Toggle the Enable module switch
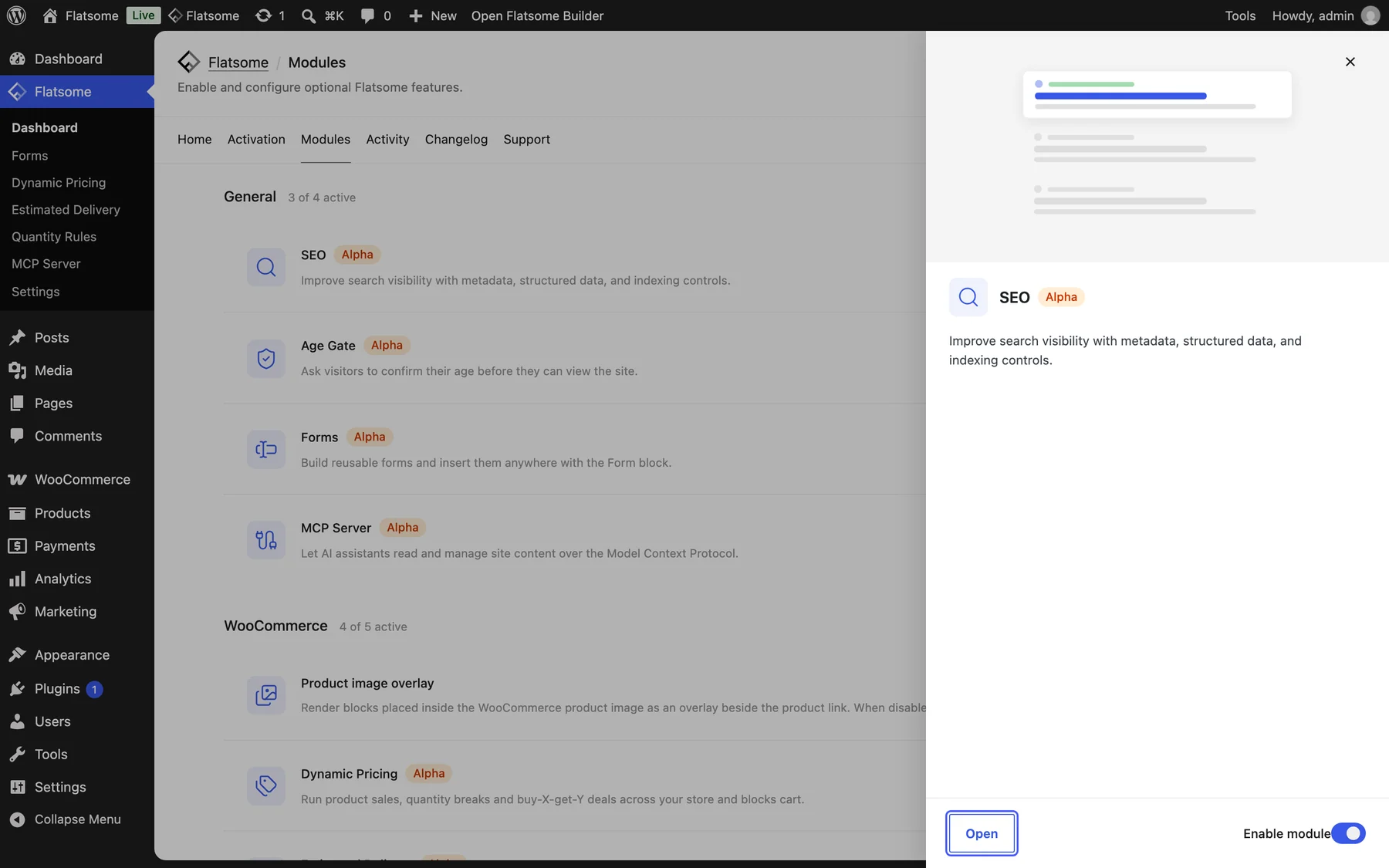 pos(1349,833)
